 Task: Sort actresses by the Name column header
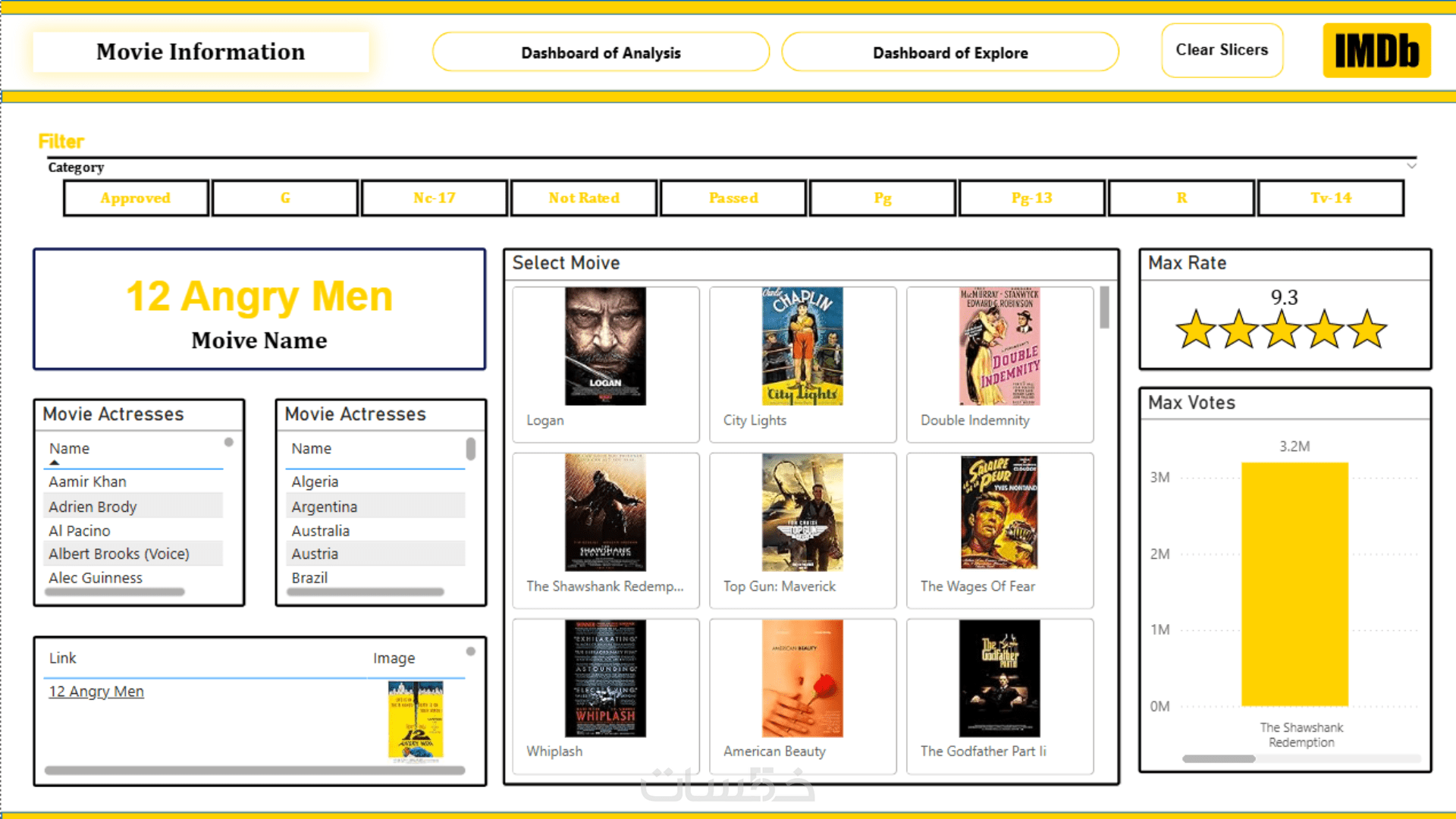click(x=70, y=448)
